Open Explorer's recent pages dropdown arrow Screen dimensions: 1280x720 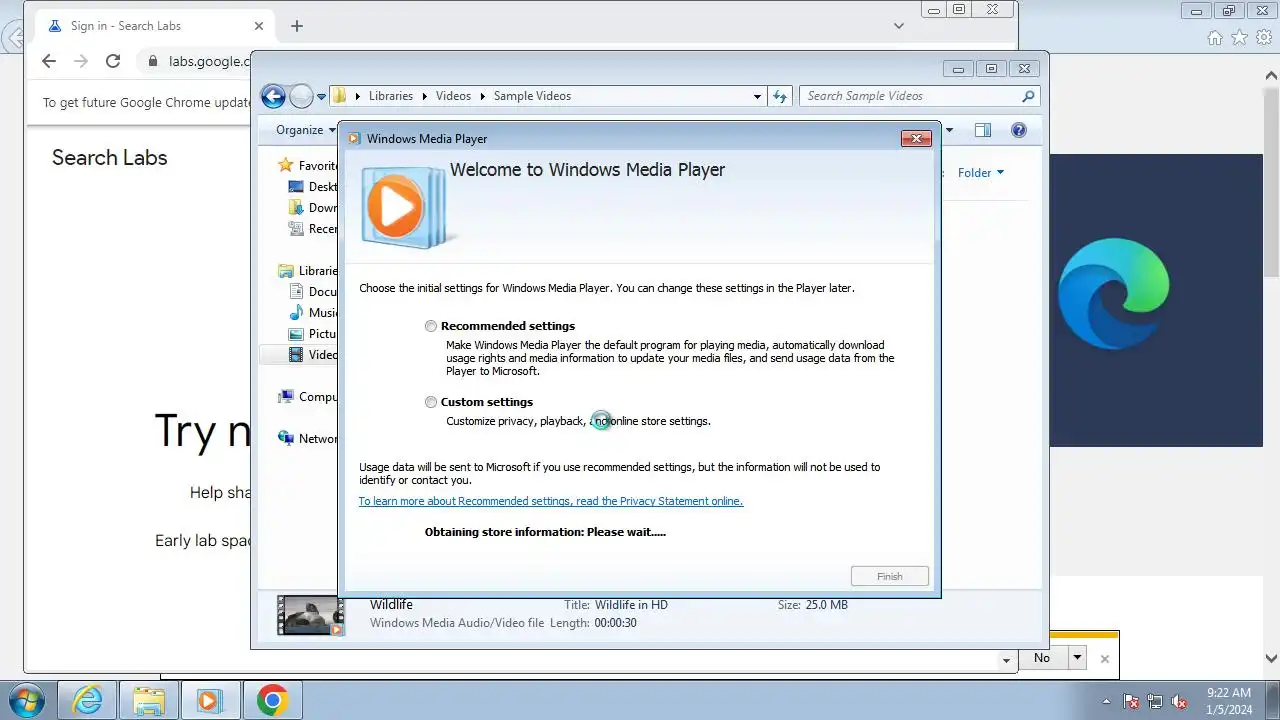tap(321, 97)
